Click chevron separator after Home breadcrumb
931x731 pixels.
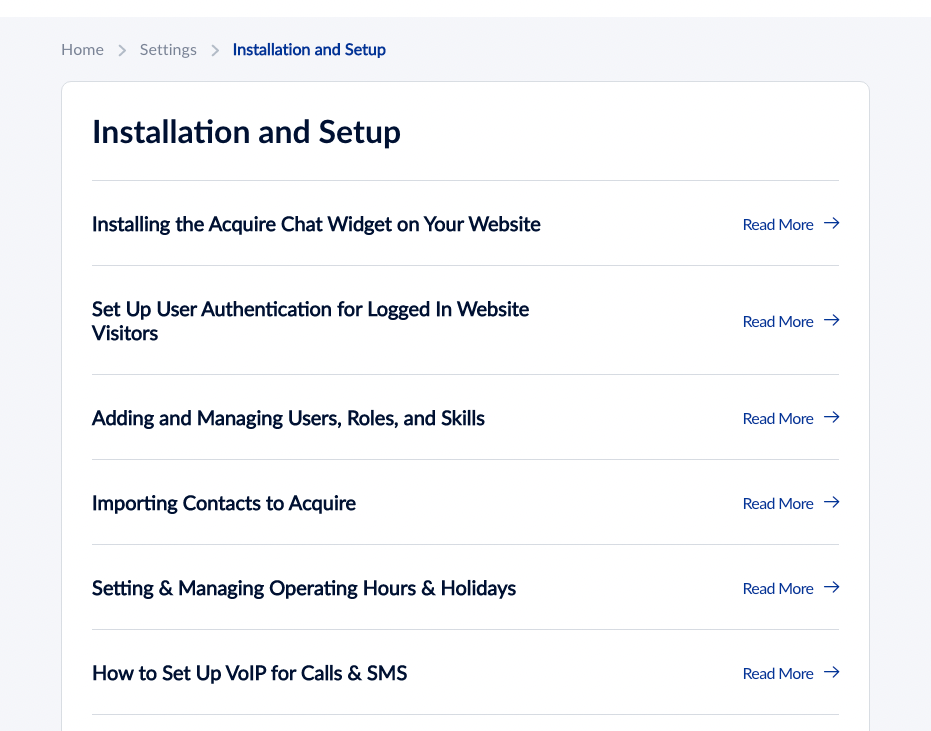[x=122, y=50]
